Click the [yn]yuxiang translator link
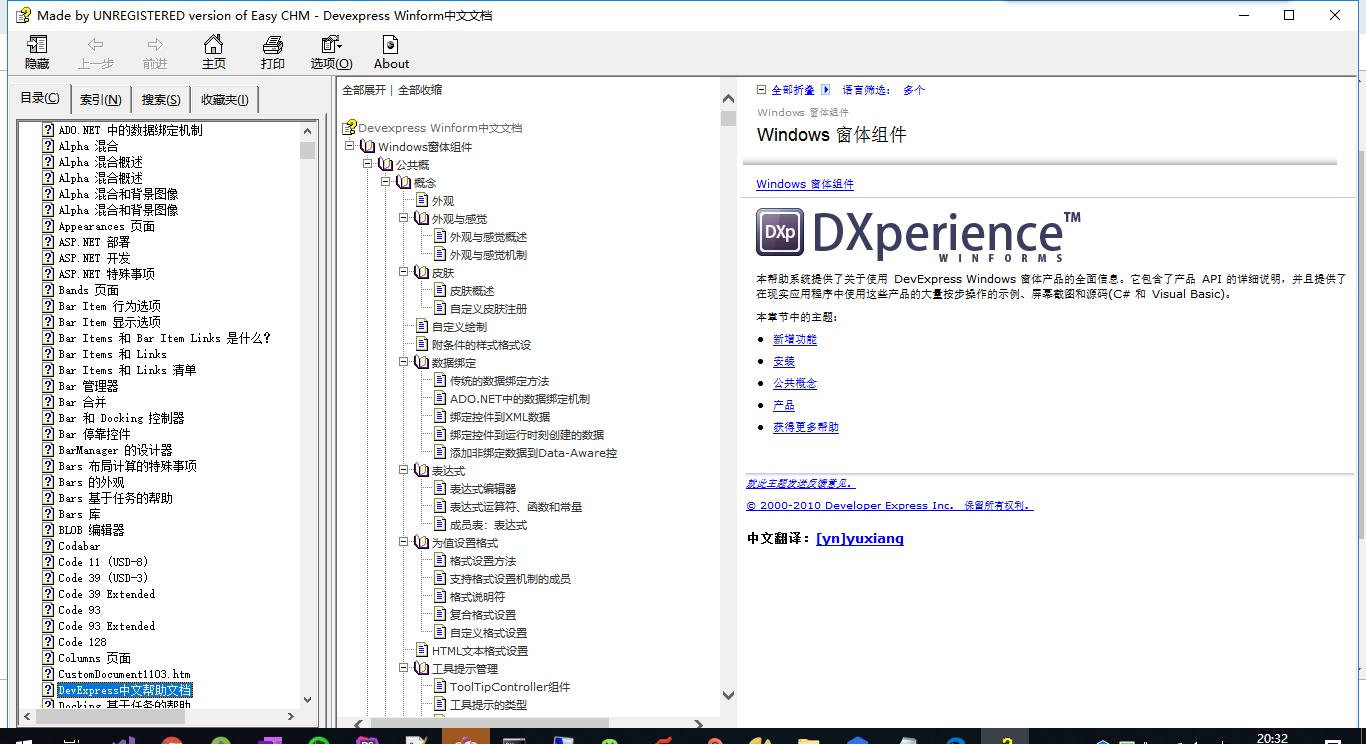1366x744 pixels. point(860,539)
